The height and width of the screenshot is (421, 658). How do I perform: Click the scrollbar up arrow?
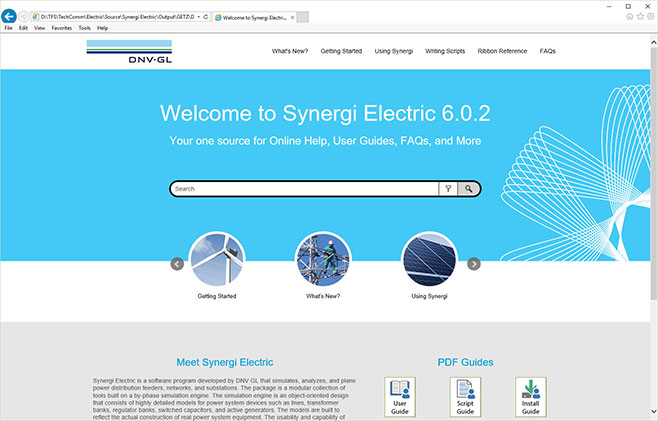pyautogui.click(x=654, y=42)
